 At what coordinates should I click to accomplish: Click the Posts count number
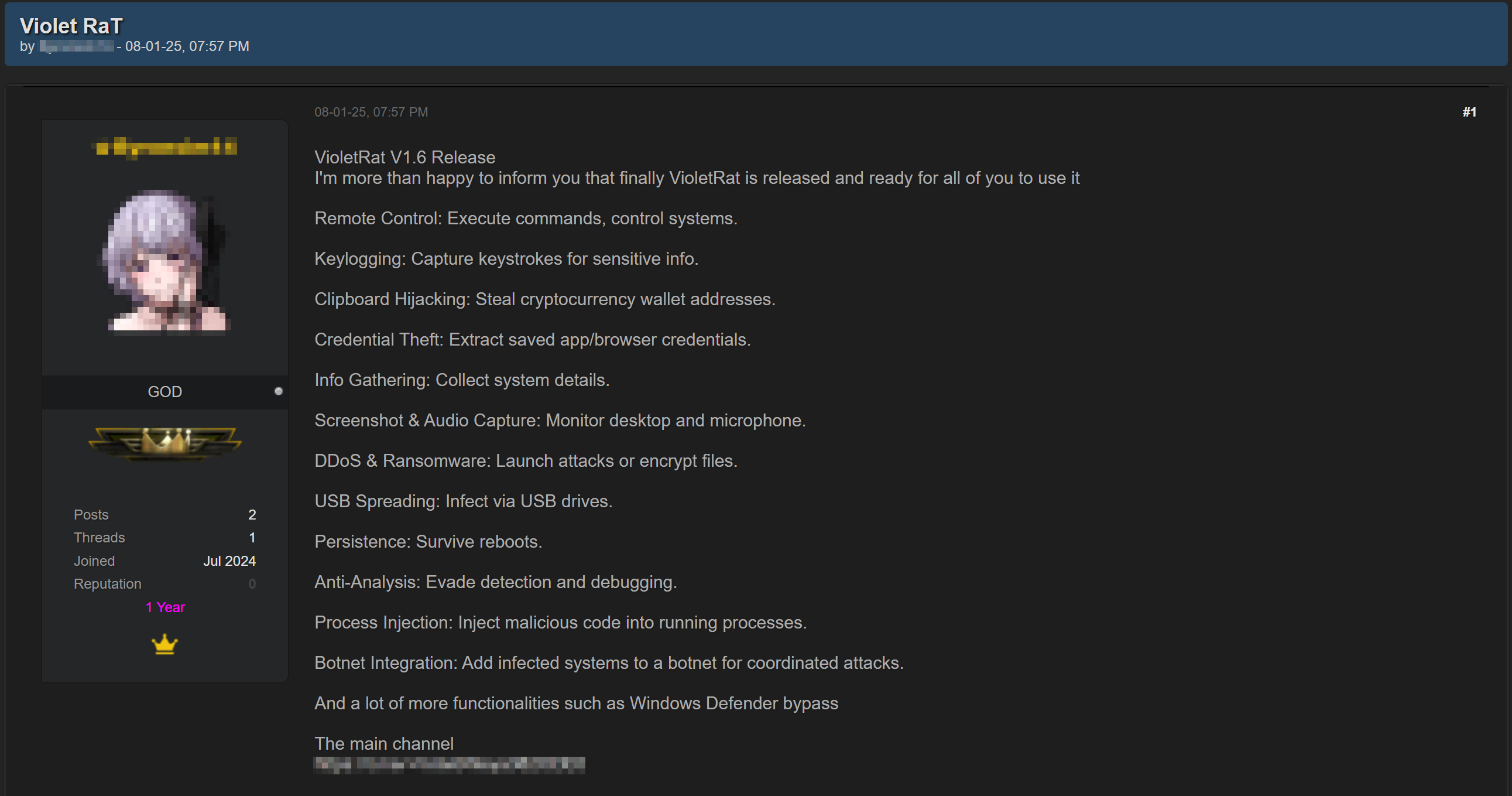(x=252, y=515)
